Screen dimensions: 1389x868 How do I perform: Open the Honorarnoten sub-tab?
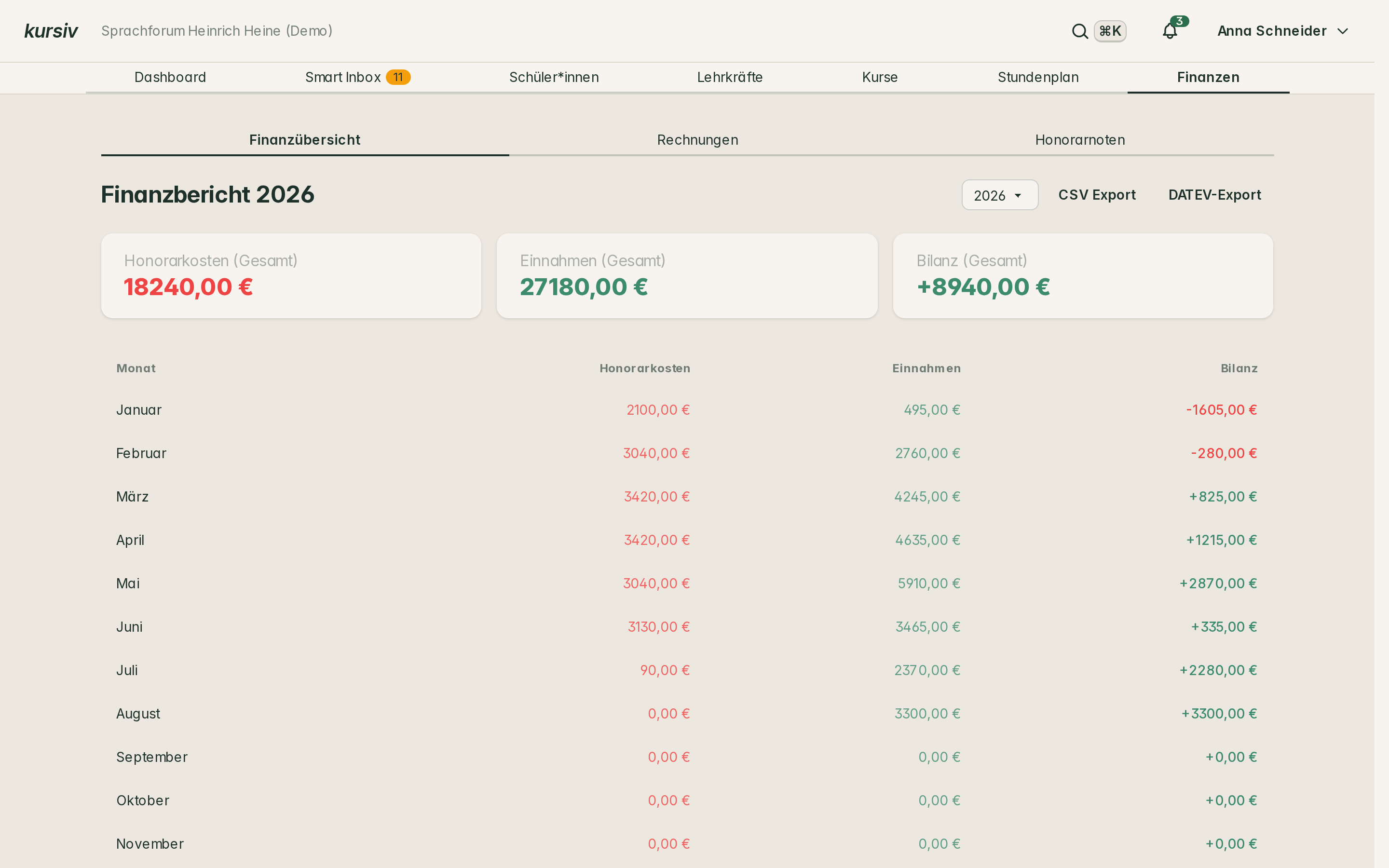[x=1080, y=140]
